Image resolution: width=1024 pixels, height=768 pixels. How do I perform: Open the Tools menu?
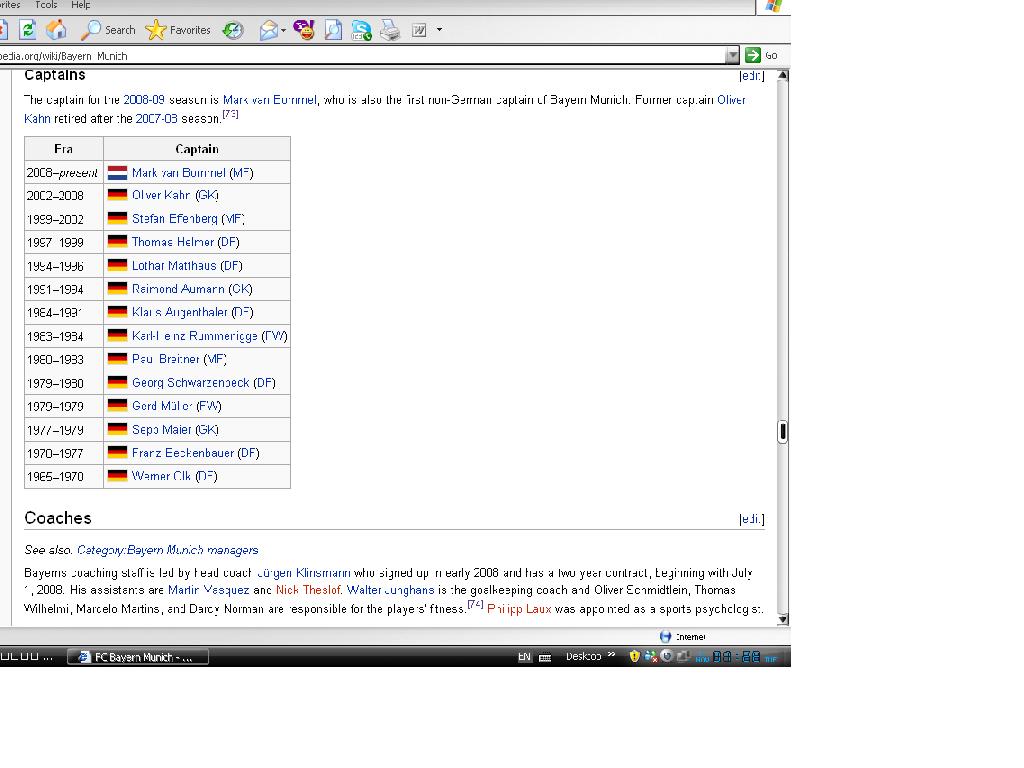coord(46,5)
